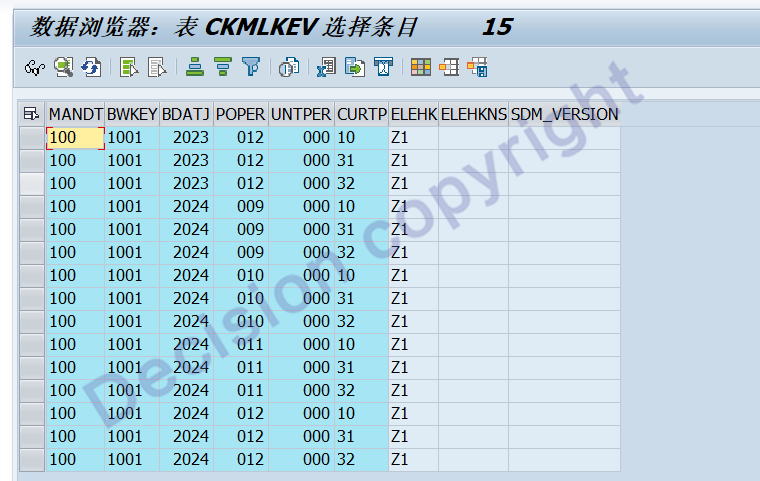760x481 pixels.
Task: Open the Set Filter funnel icon
Action: [251, 68]
